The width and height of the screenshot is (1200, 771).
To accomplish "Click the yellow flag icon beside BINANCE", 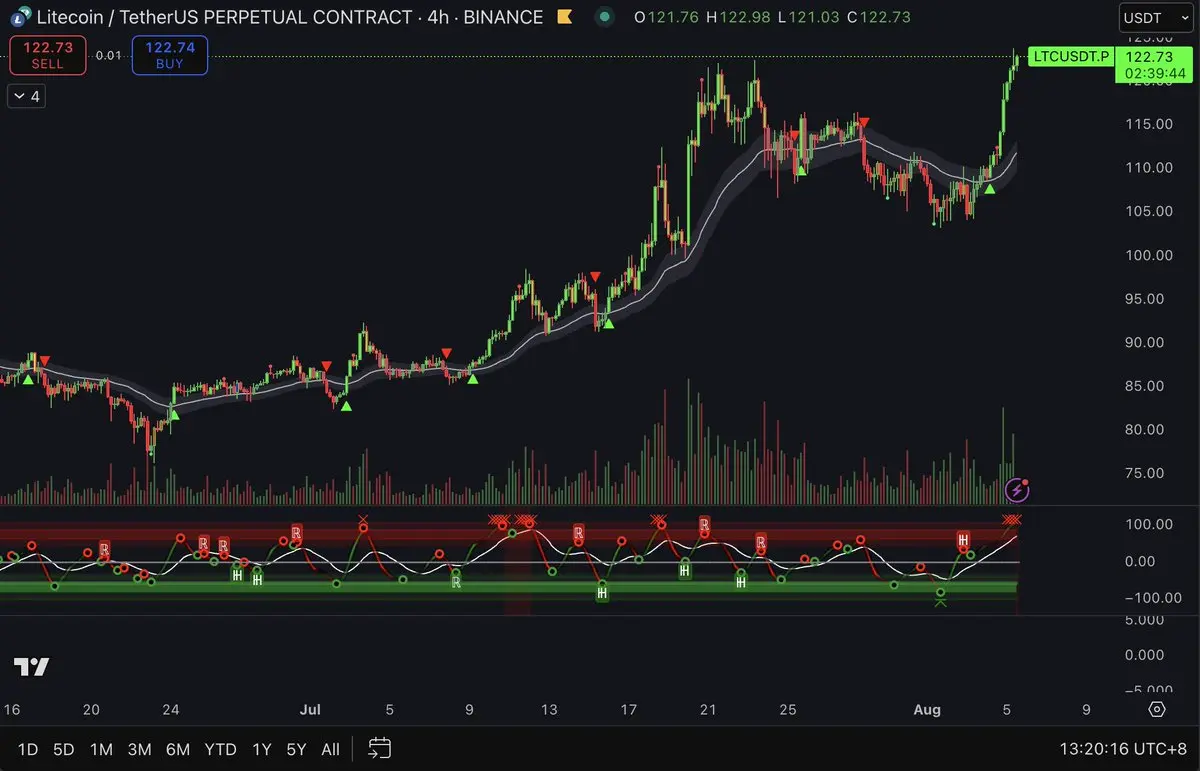I will 565,17.
